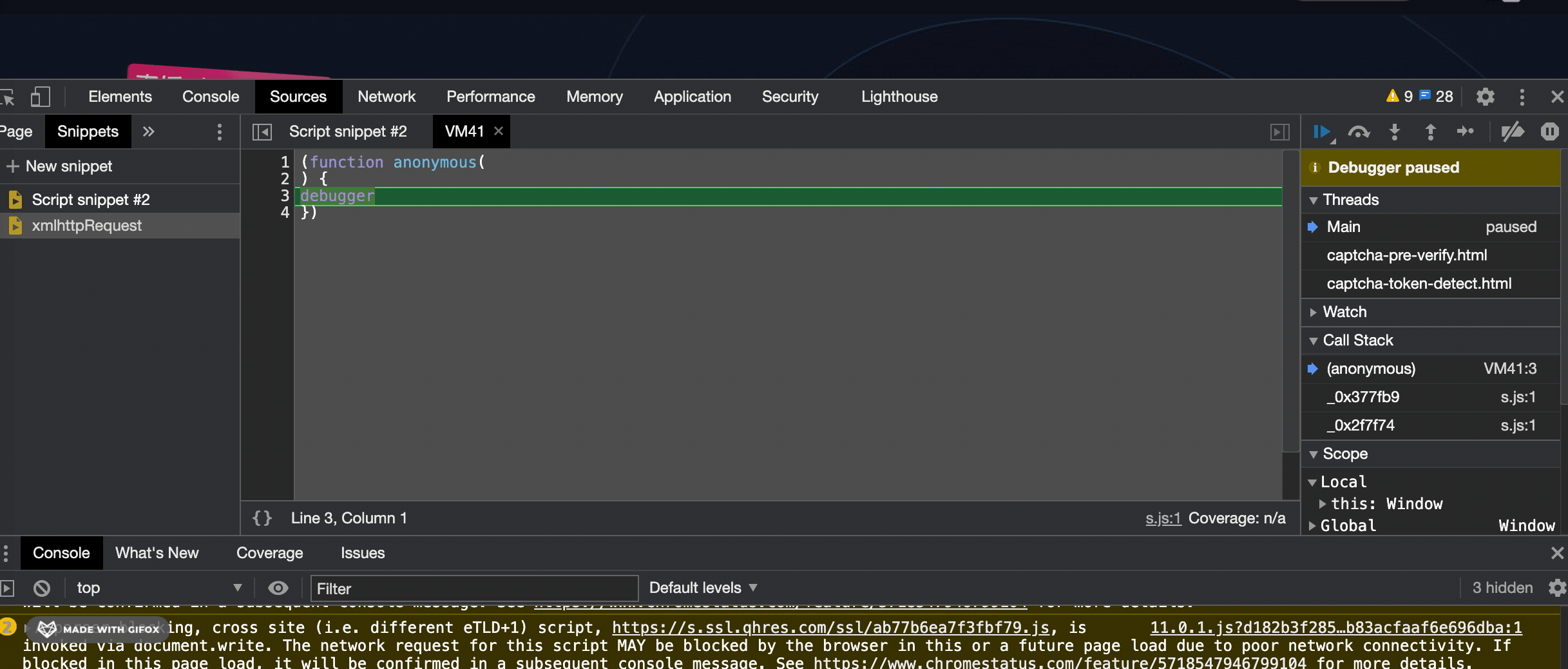The image size is (1568, 669).
Task: Switch to the Console panel tab
Action: [x=211, y=97]
